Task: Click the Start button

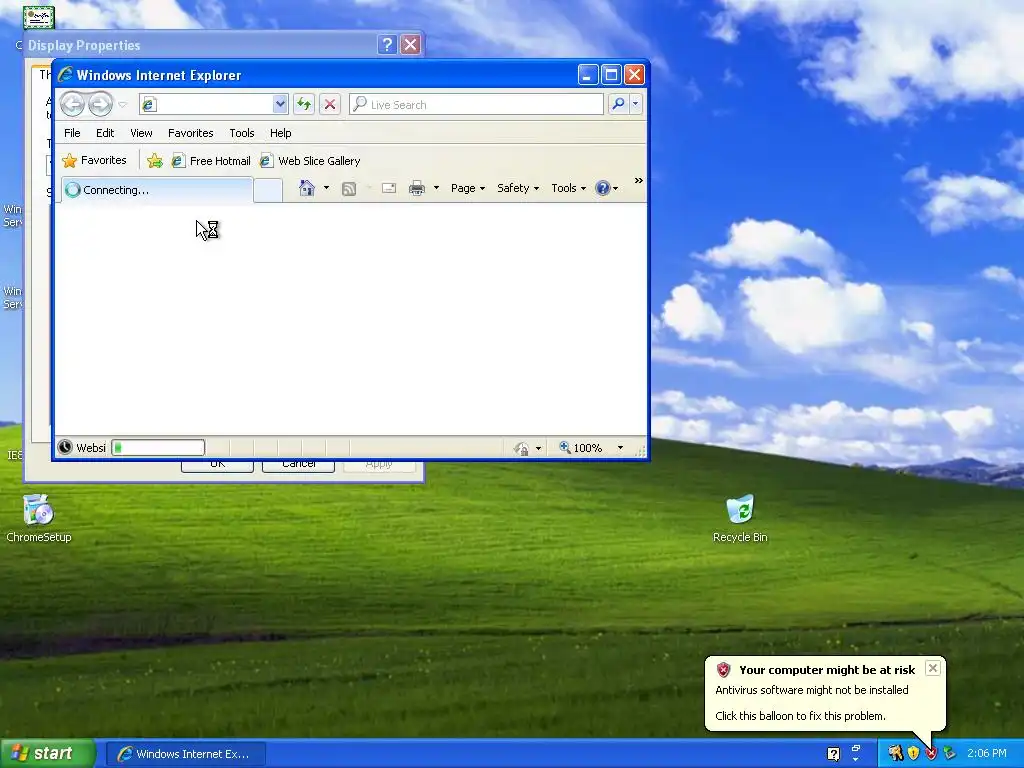Action: click(48, 753)
